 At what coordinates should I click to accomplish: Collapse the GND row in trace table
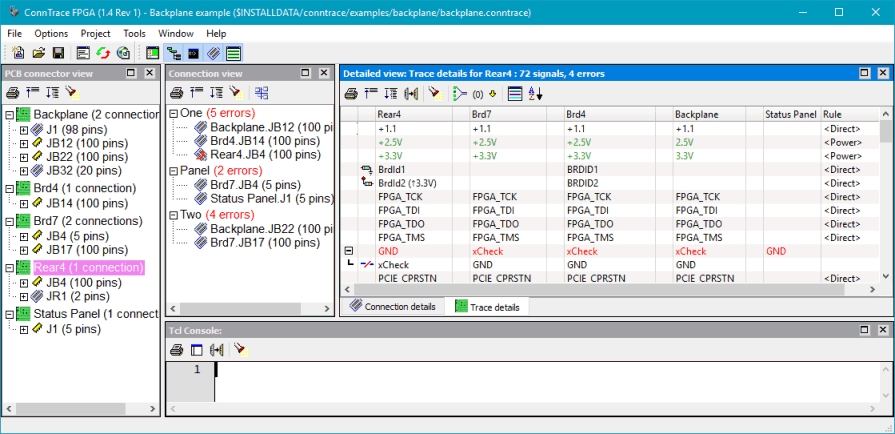click(349, 251)
